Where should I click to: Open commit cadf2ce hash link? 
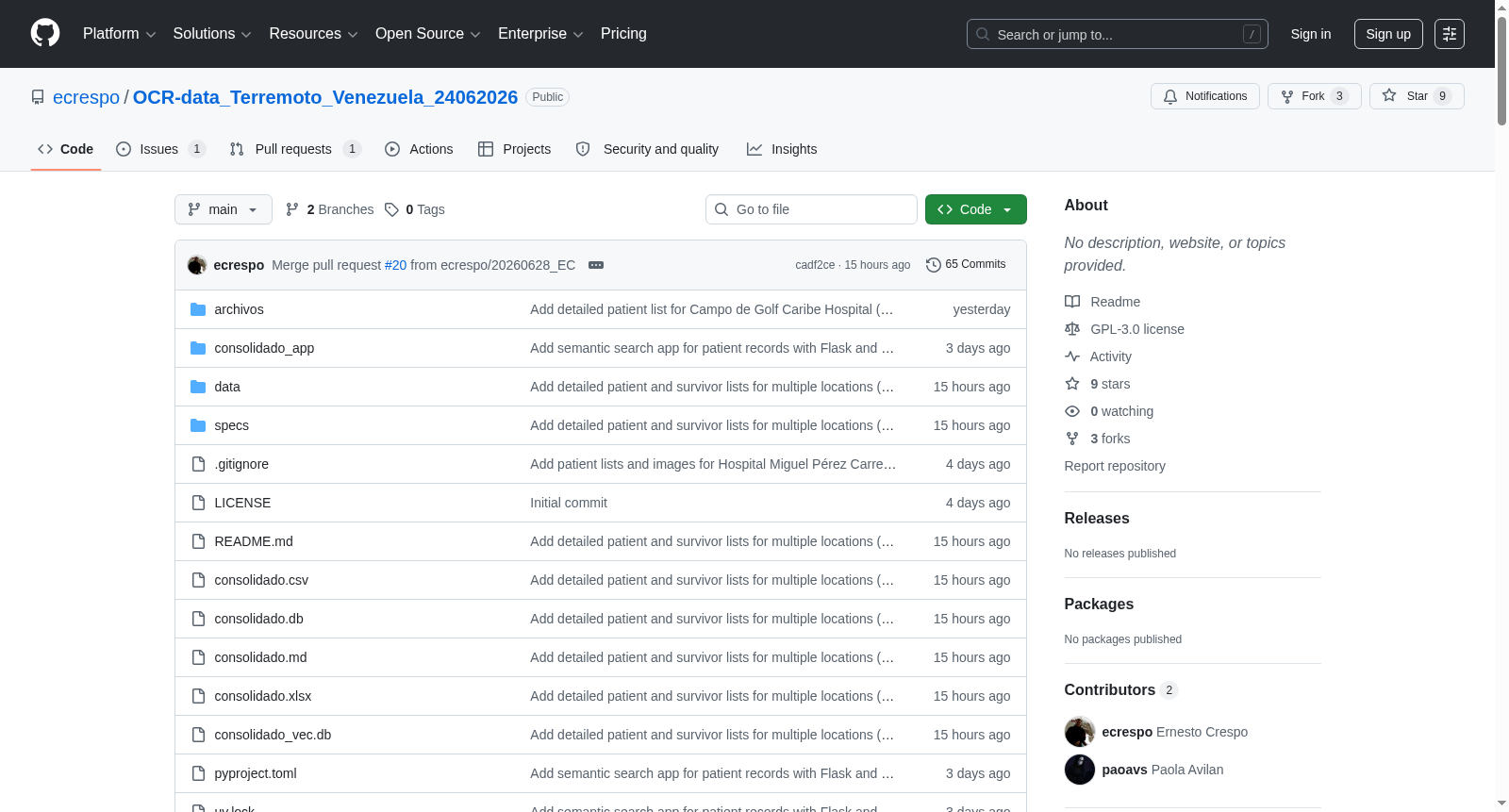[x=815, y=265]
